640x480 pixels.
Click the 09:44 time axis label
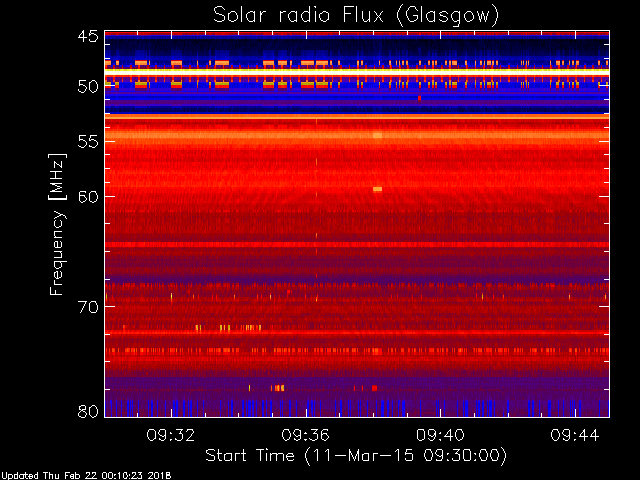pos(575,435)
